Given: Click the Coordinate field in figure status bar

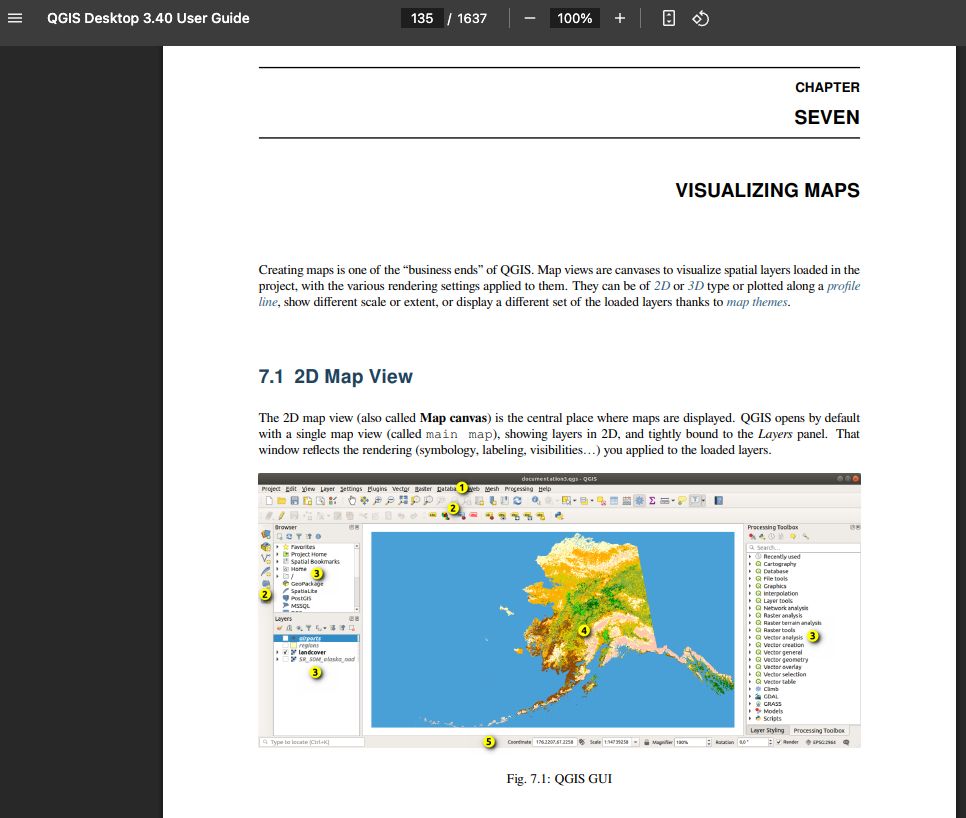Looking at the screenshot, I should coord(554,742).
